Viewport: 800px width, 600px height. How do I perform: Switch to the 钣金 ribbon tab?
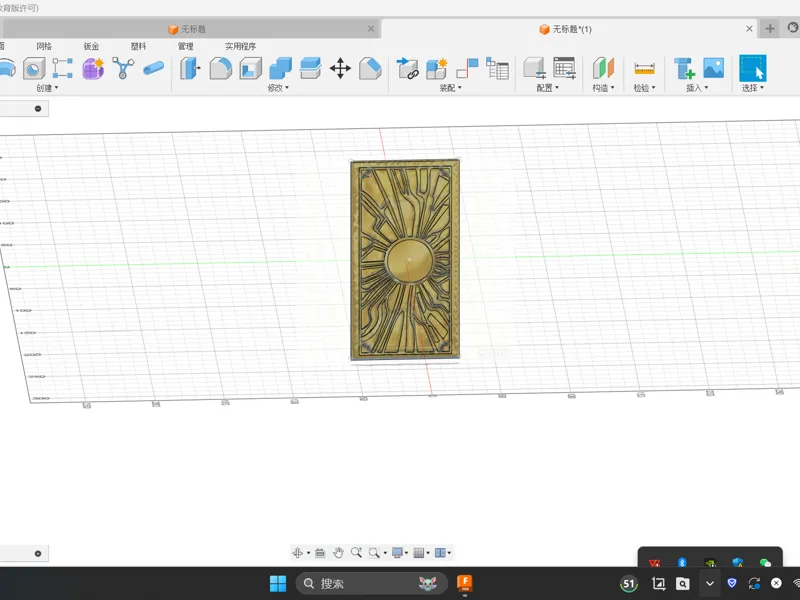point(91,46)
